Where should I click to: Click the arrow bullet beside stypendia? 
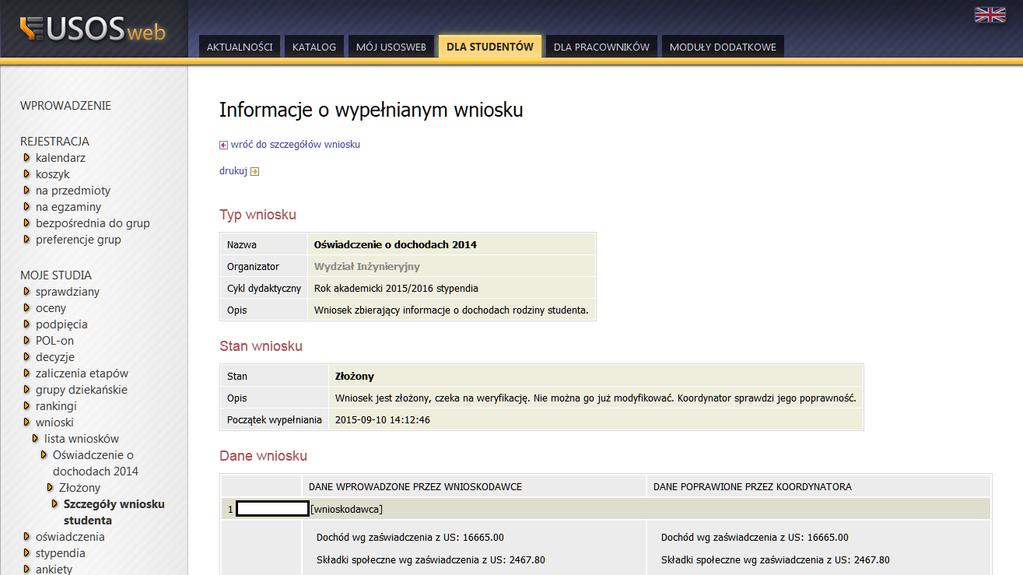coord(27,552)
